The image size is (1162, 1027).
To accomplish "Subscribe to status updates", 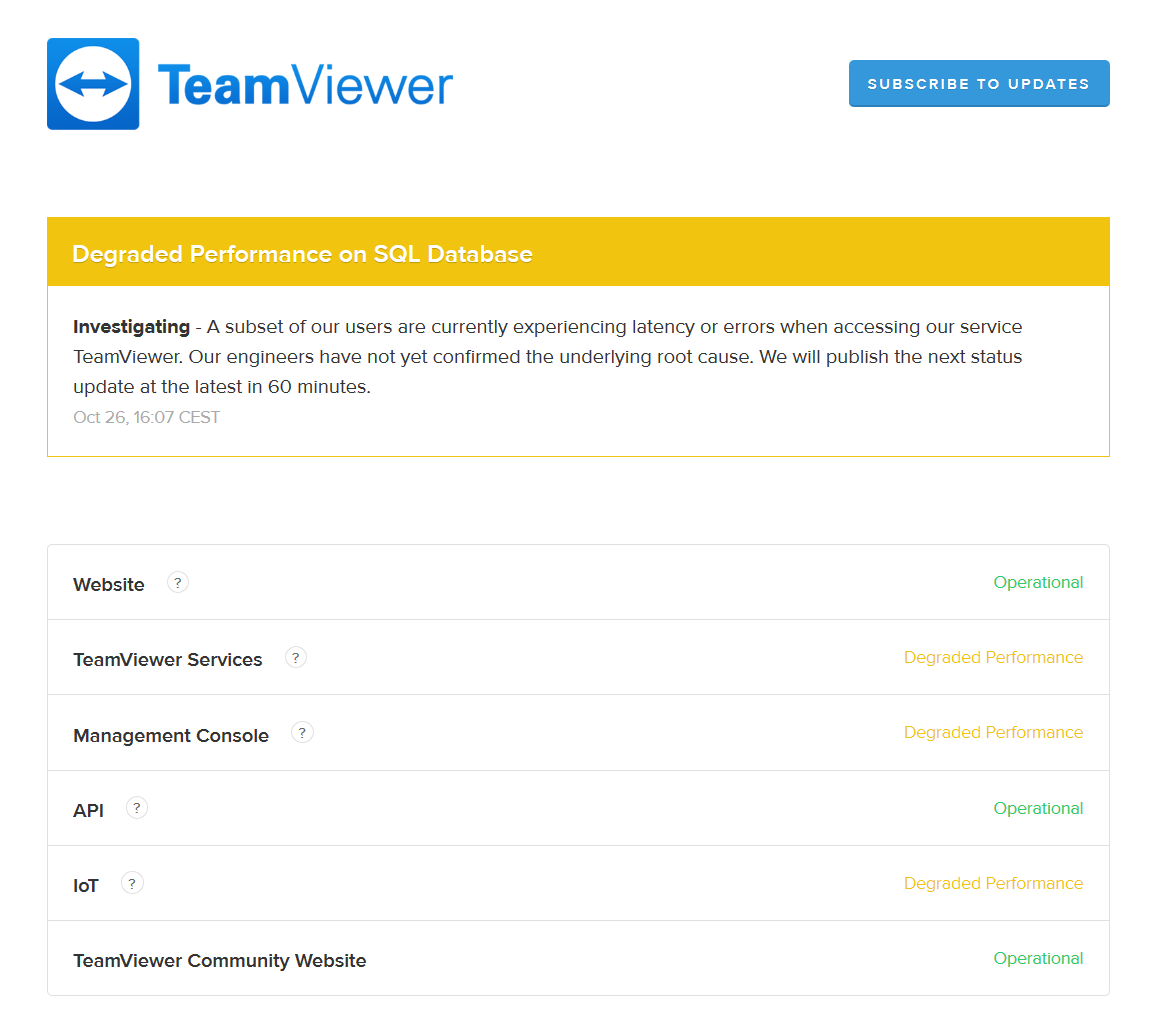I will tap(978, 84).
